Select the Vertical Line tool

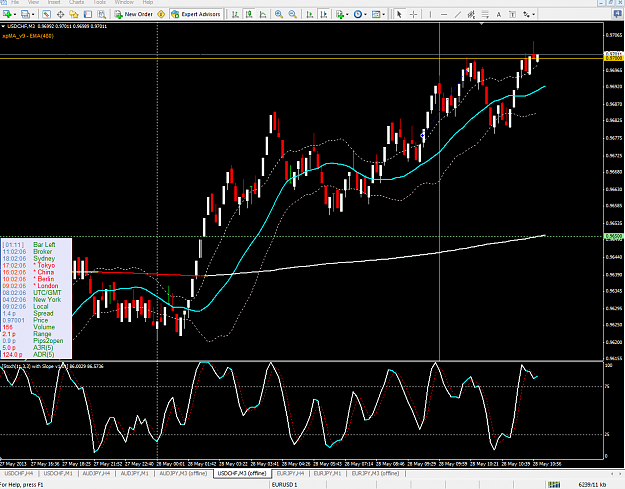coord(430,14)
